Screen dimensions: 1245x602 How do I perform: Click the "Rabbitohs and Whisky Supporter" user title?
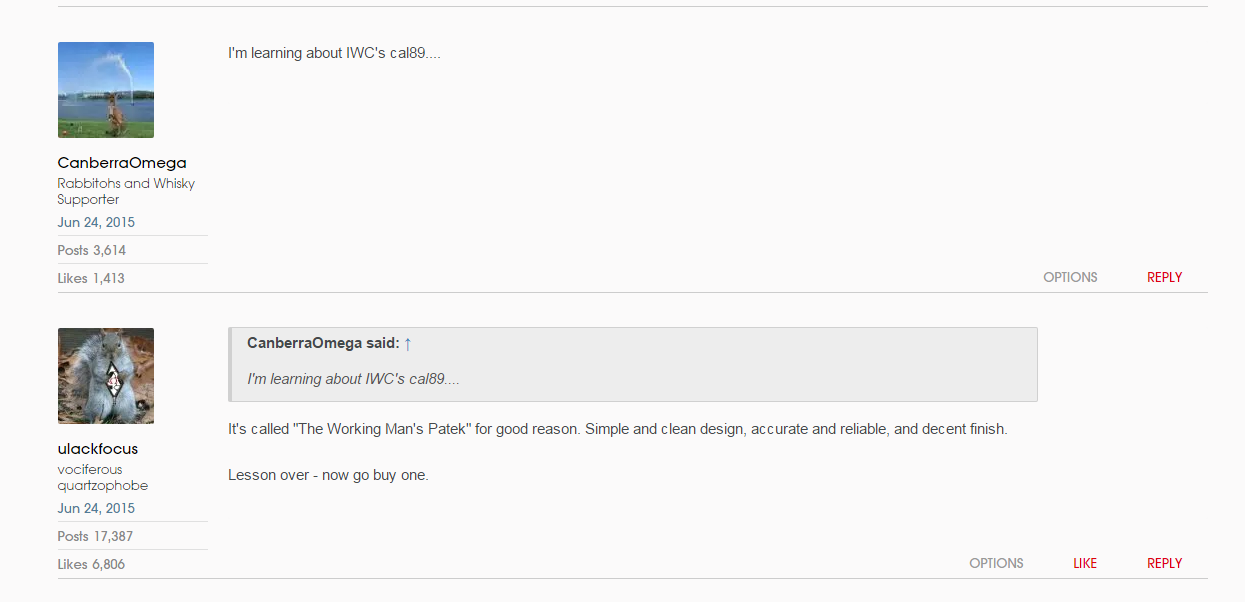(x=126, y=191)
